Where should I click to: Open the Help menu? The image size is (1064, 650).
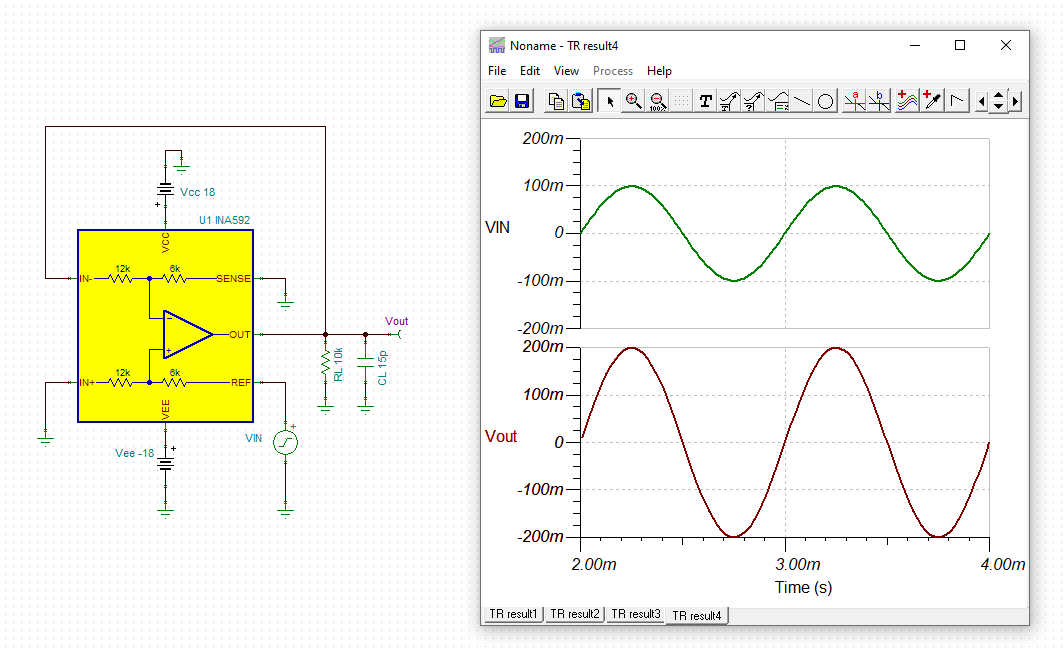point(659,71)
